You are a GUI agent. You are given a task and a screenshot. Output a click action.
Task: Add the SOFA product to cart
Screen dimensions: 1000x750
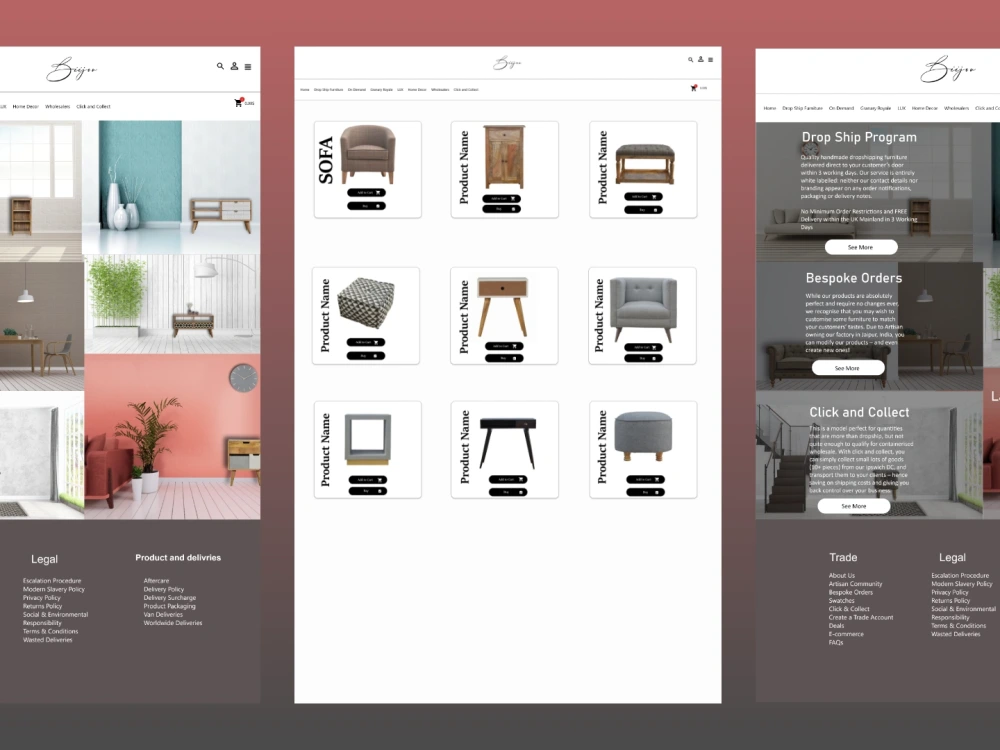367,191
